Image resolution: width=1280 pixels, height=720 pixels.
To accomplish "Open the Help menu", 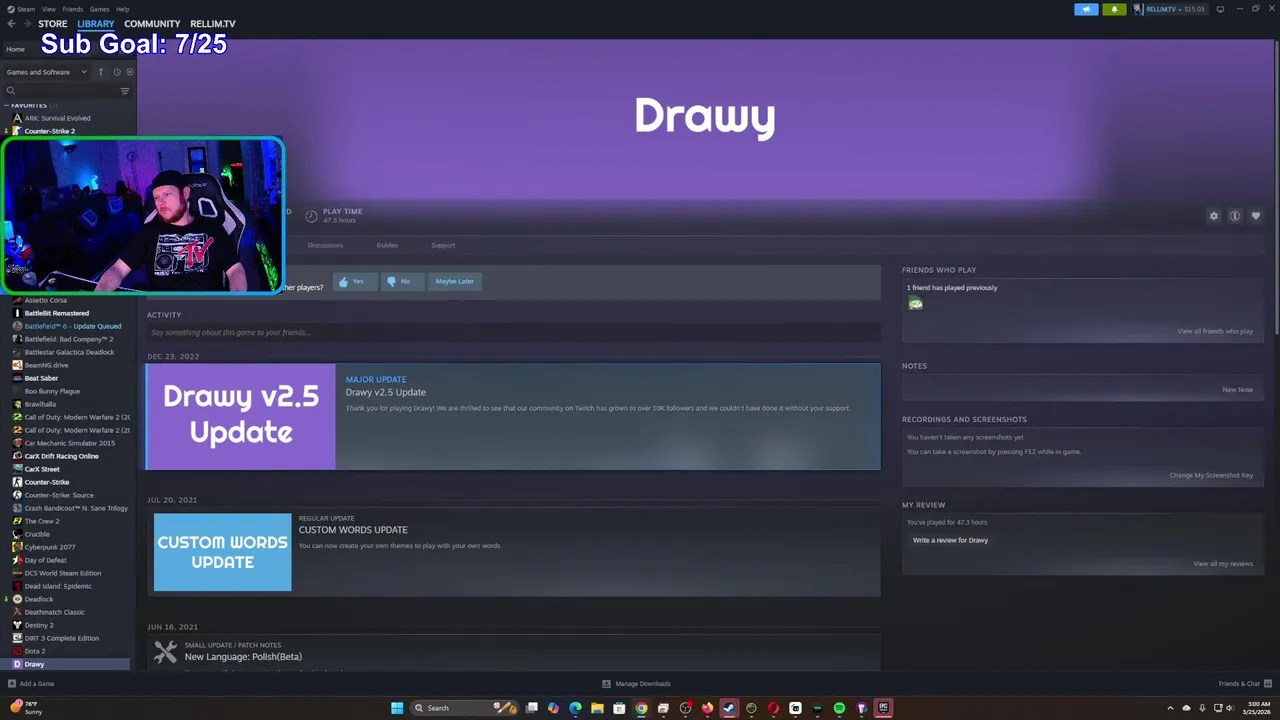I will point(122,9).
